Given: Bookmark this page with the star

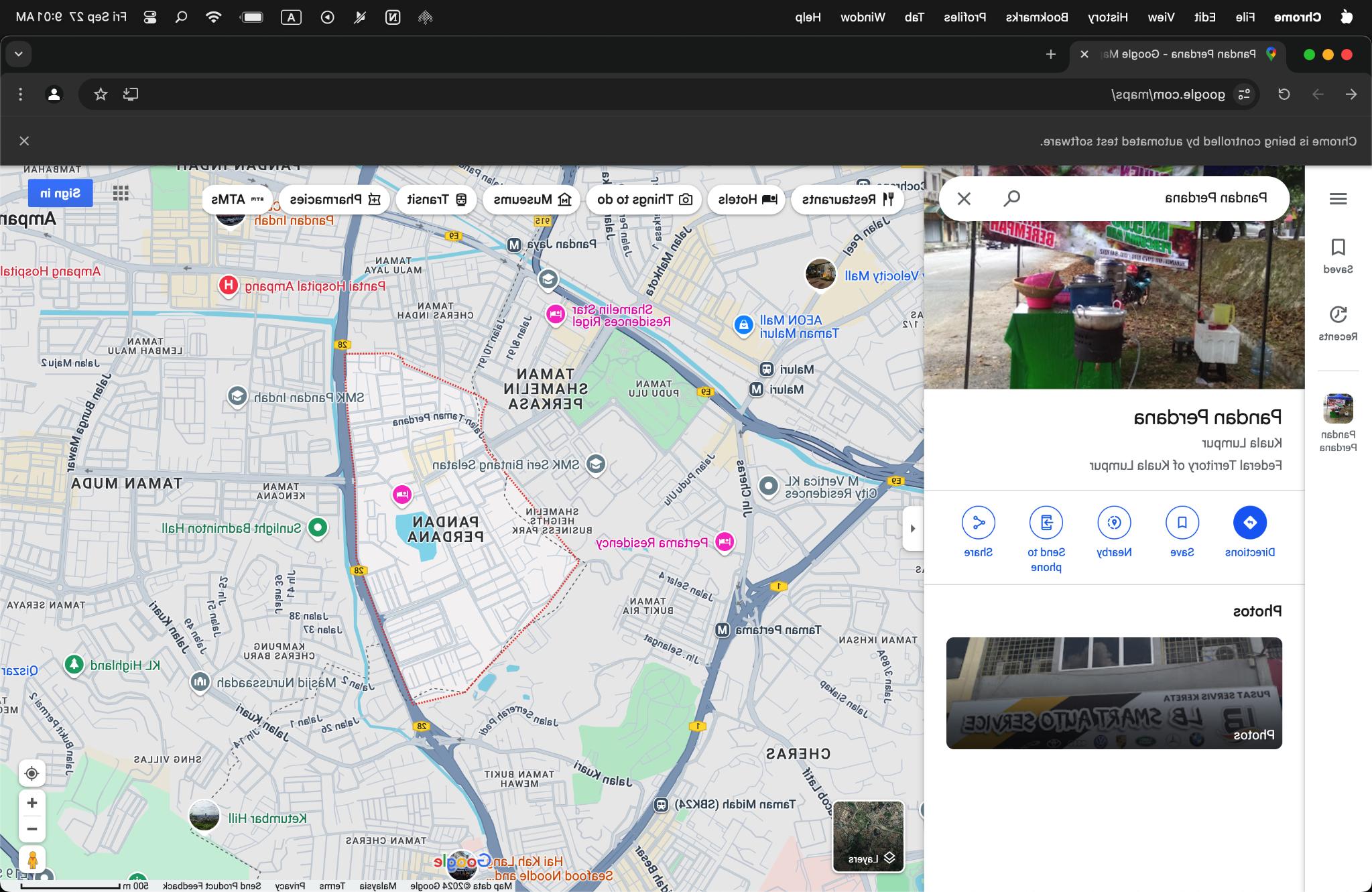Looking at the screenshot, I should pyautogui.click(x=101, y=94).
